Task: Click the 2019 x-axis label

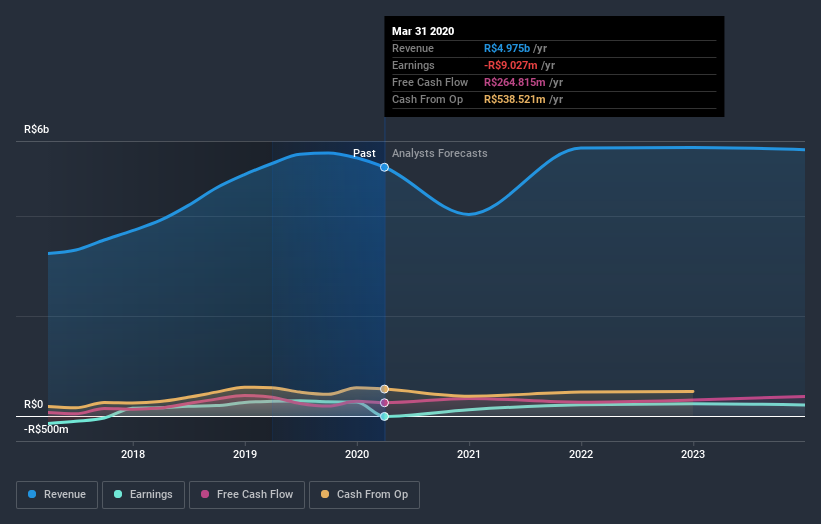Action: pyautogui.click(x=245, y=454)
